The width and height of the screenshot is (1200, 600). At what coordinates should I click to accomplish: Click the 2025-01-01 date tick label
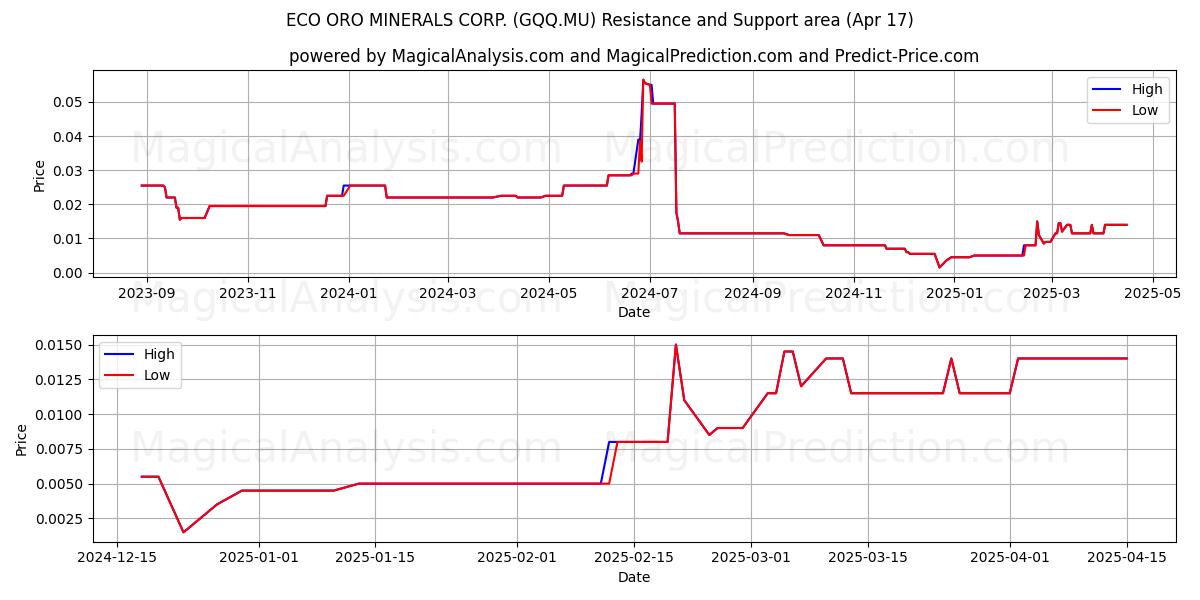(x=259, y=558)
